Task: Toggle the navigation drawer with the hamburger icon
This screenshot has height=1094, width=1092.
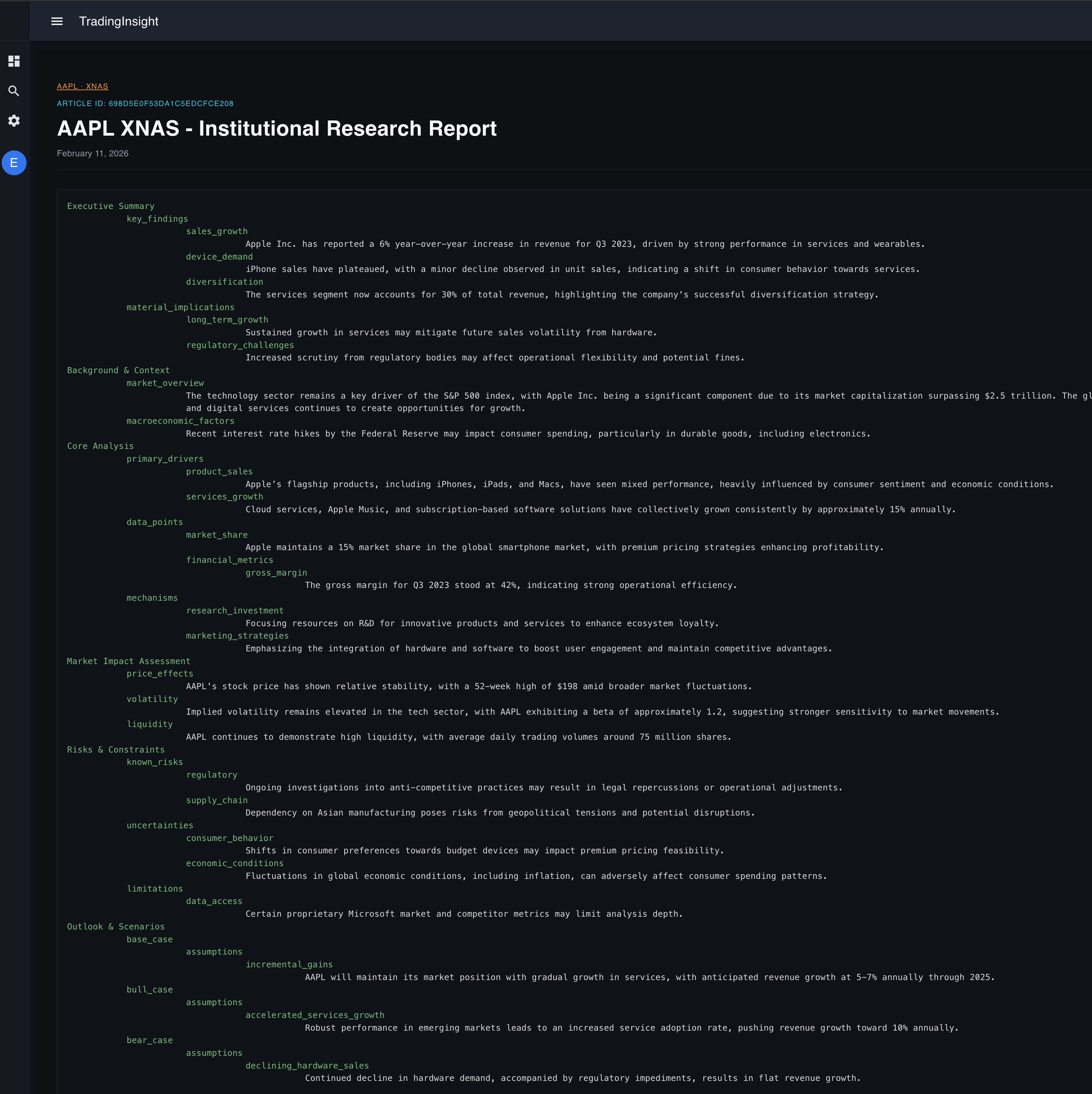Action: click(x=57, y=21)
